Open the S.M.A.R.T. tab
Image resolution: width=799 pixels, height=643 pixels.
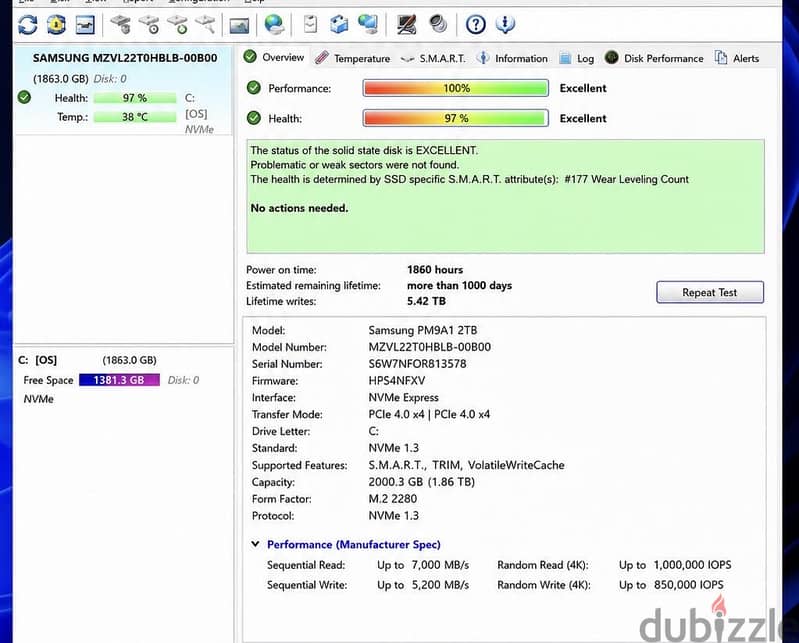pos(433,59)
